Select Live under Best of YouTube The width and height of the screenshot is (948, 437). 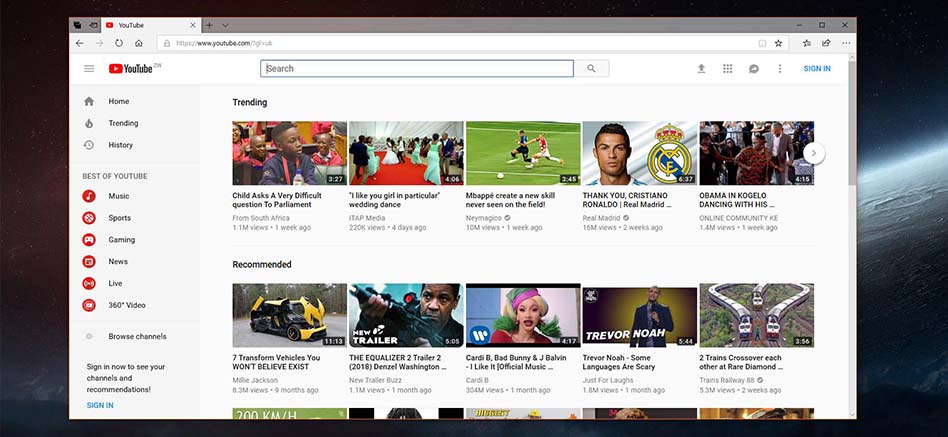[x=134, y=283]
